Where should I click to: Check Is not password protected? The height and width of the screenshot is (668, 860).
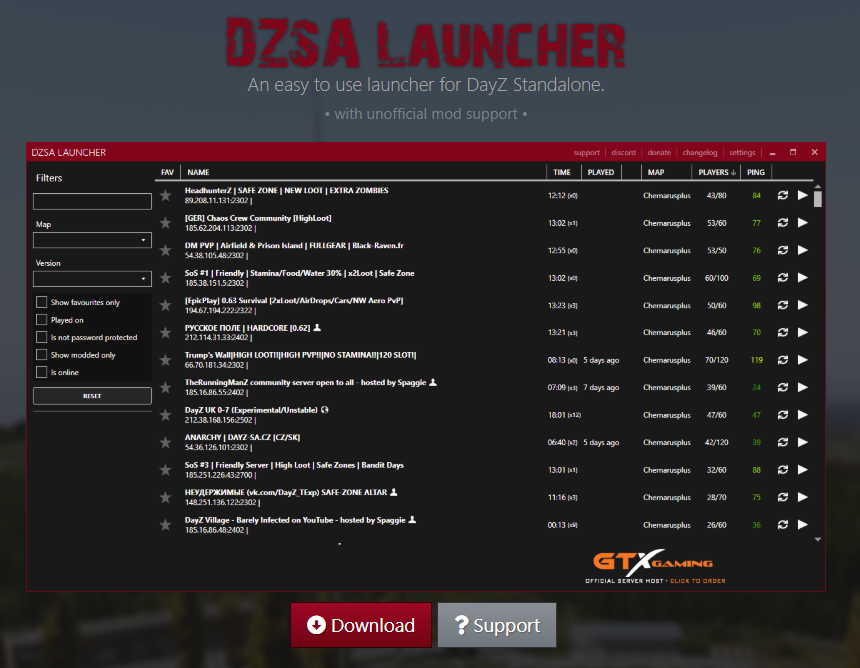[41, 337]
